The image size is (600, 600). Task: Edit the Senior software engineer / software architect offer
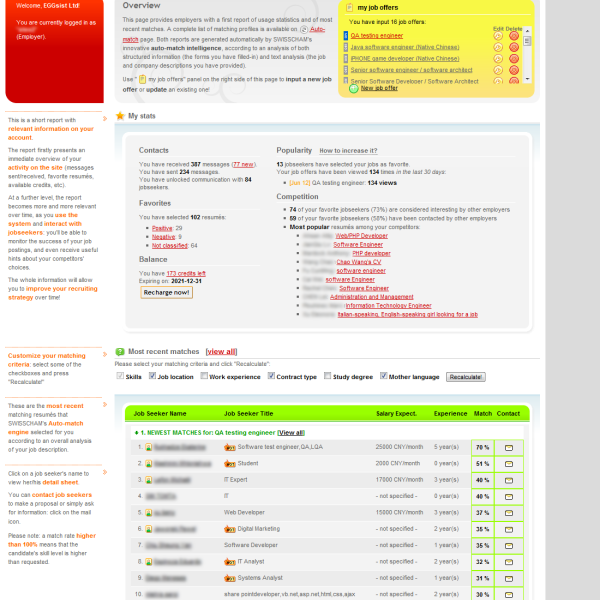pyautogui.click(x=498, y=70)
